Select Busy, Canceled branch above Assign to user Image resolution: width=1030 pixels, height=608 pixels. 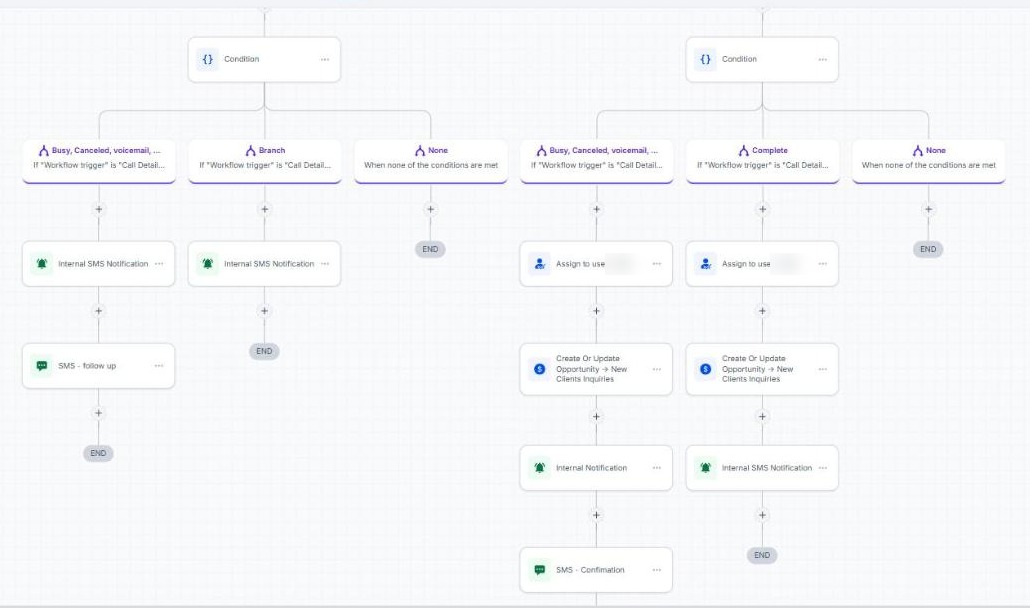596,160
